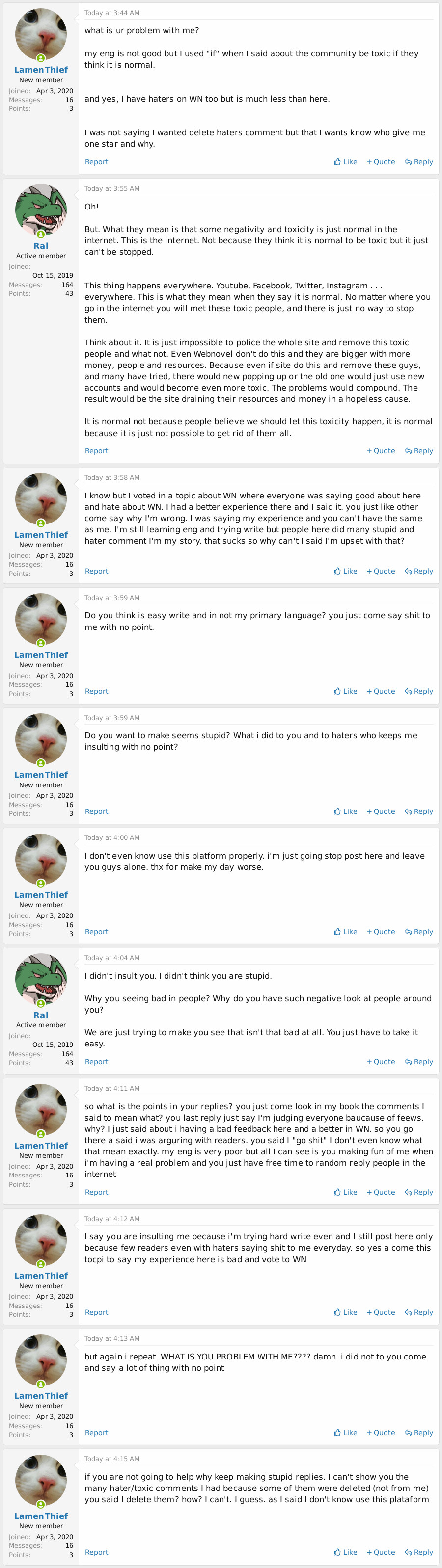
Task: Open Ral's username in the 4:04 AM post
Action: (40, 1015)
